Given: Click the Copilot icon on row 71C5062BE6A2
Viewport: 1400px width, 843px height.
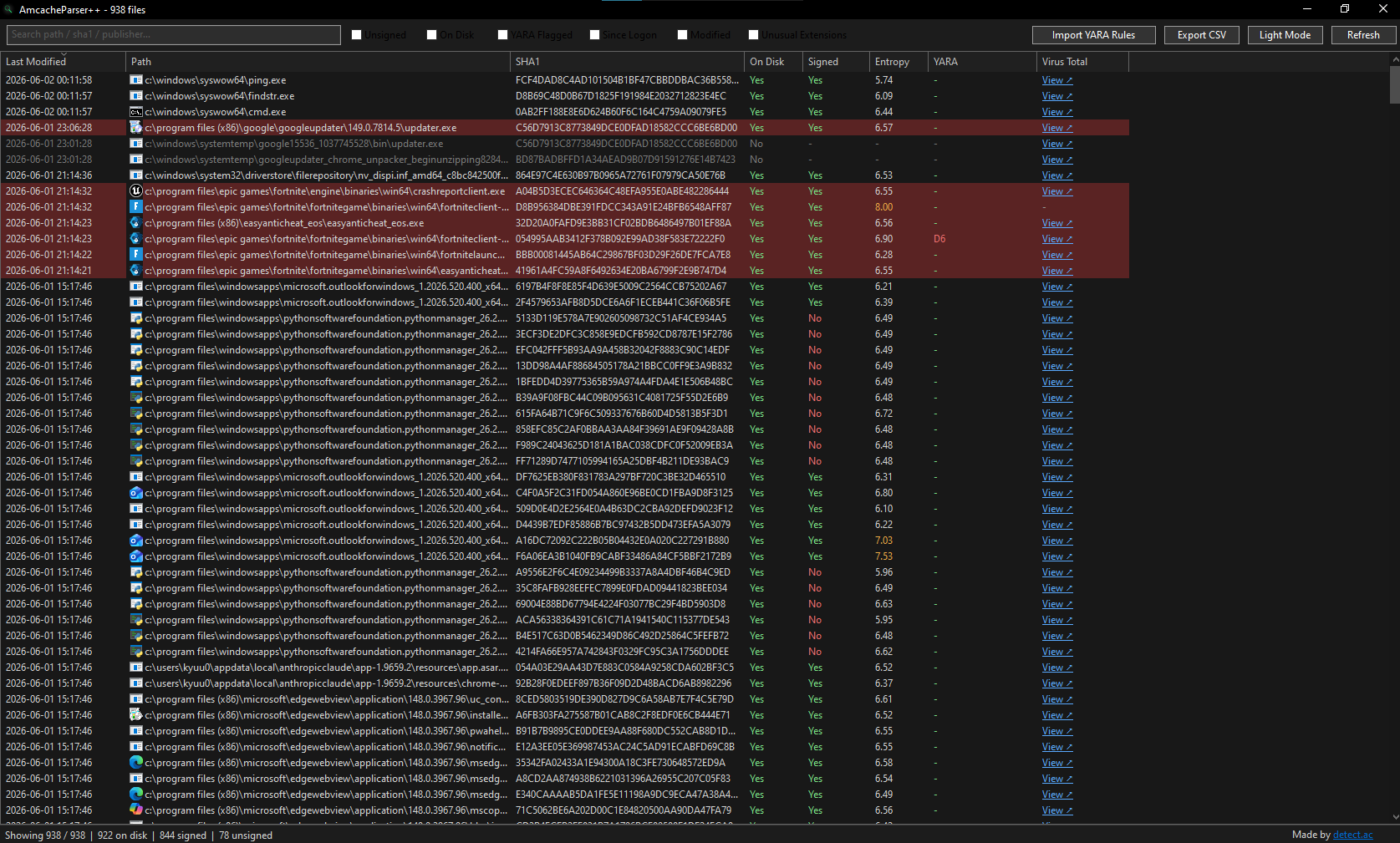Looking at the screenshot, I should 135,810.
